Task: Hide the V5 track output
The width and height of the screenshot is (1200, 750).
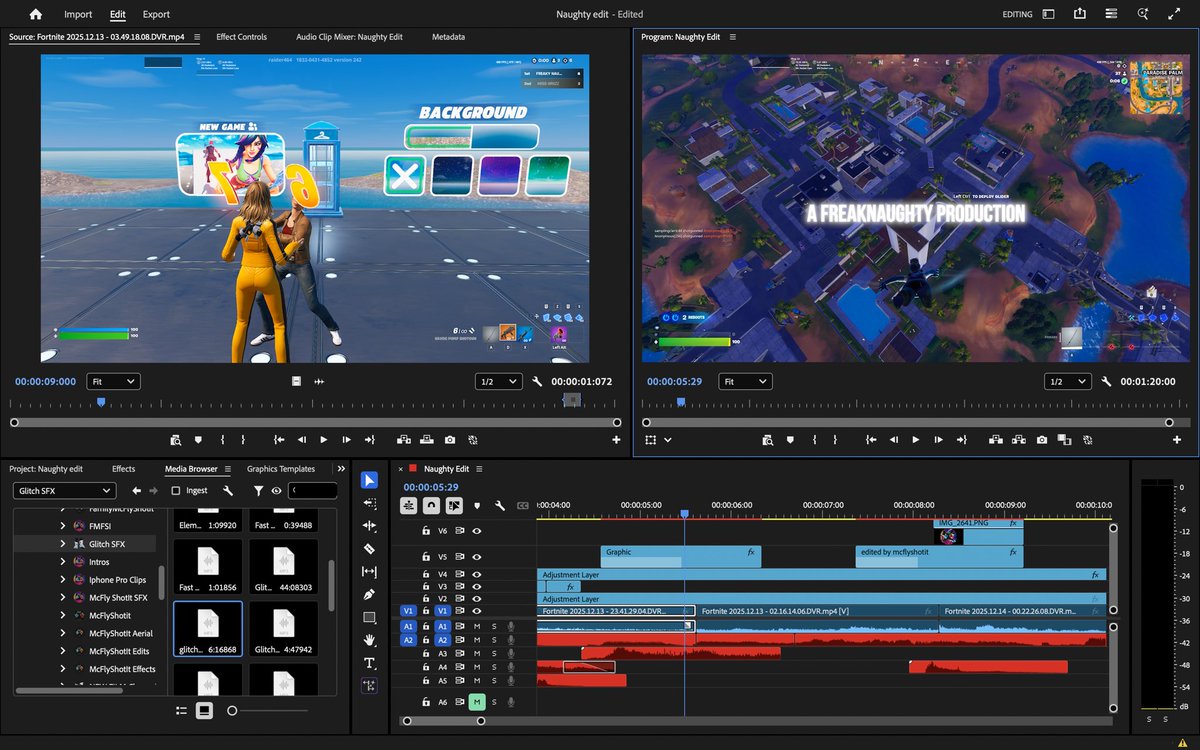Action: [x=477, y=555]
